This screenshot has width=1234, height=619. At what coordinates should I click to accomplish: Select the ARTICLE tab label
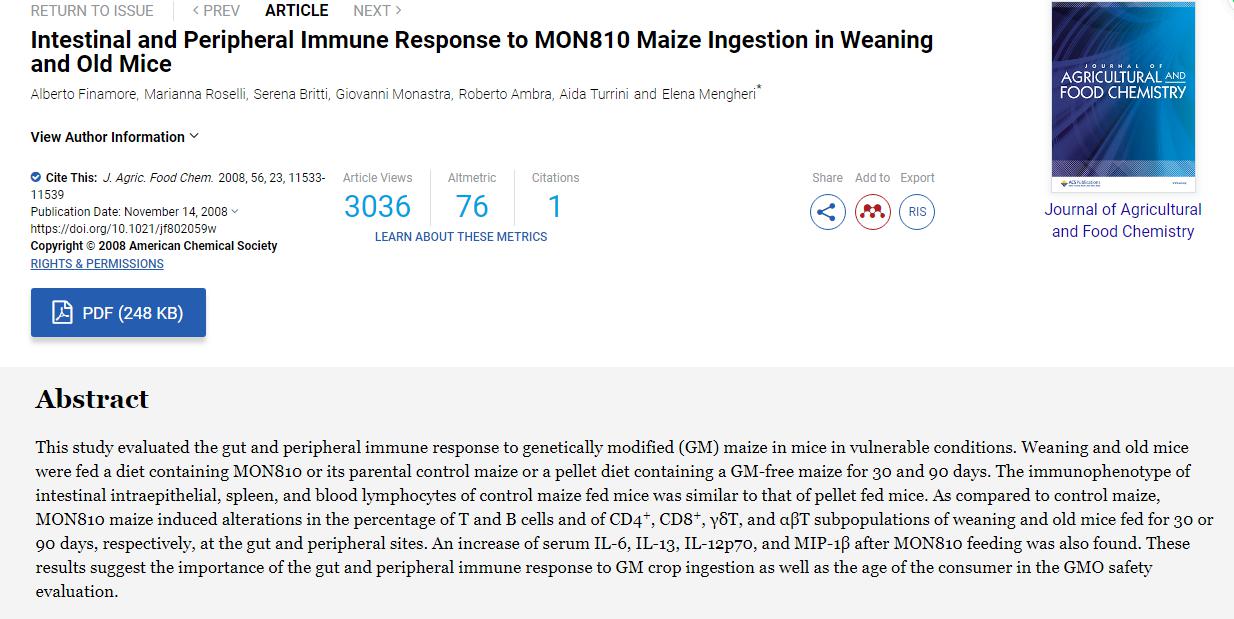coord(296,11)
